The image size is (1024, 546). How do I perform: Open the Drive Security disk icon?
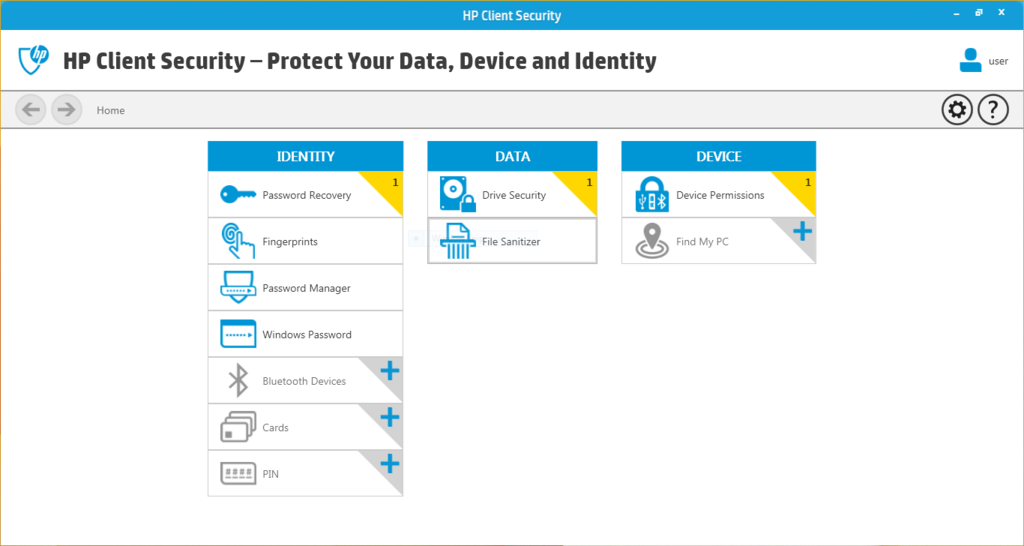tap(458, 194)
